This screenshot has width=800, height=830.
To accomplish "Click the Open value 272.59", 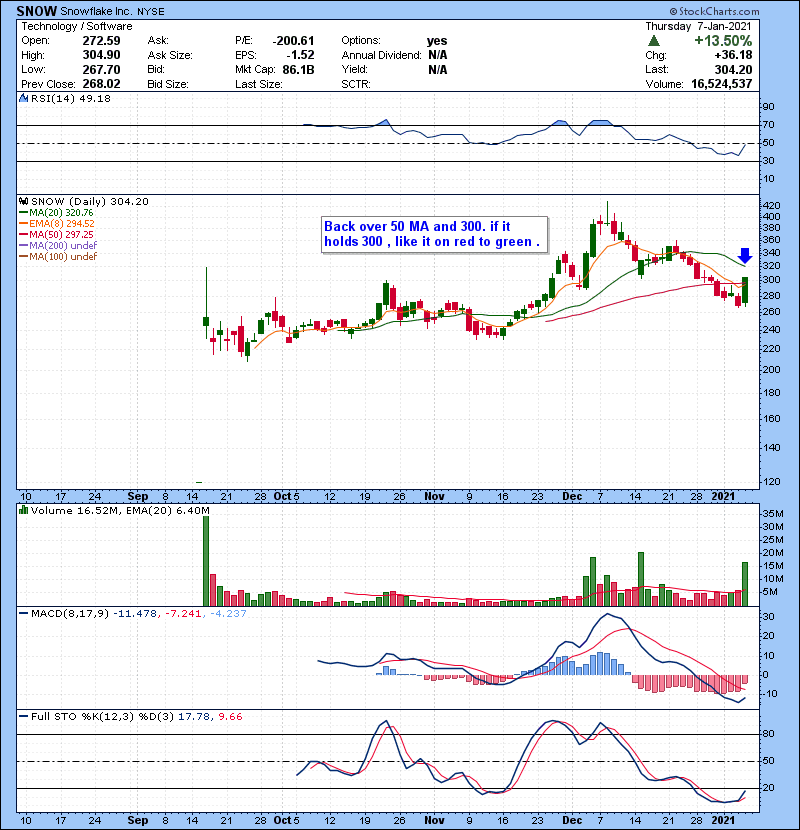I will point(101,41).
